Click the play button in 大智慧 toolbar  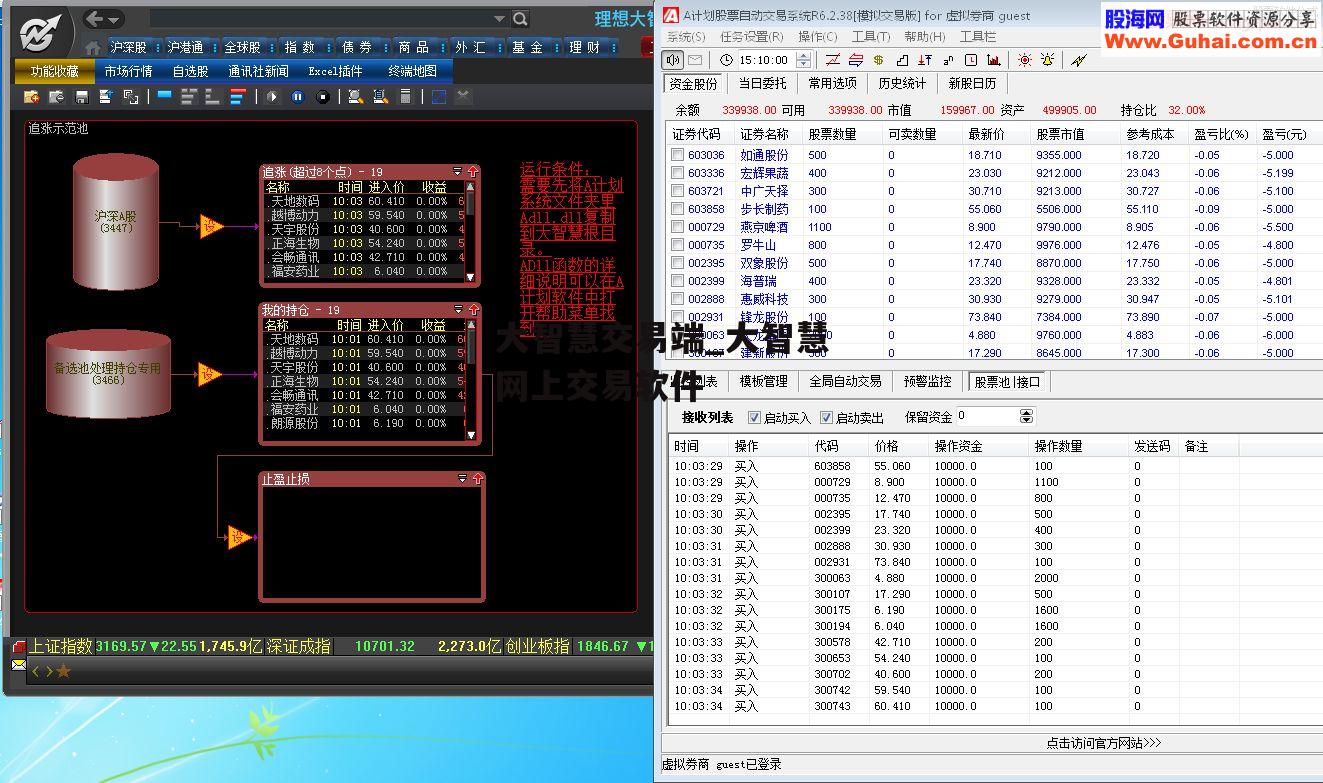[271, 97]
